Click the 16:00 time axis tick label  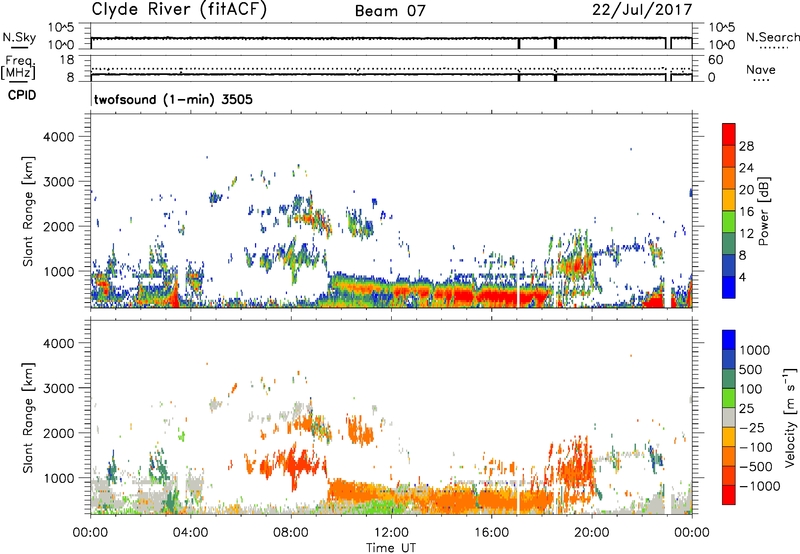click(x=491, y=533)
